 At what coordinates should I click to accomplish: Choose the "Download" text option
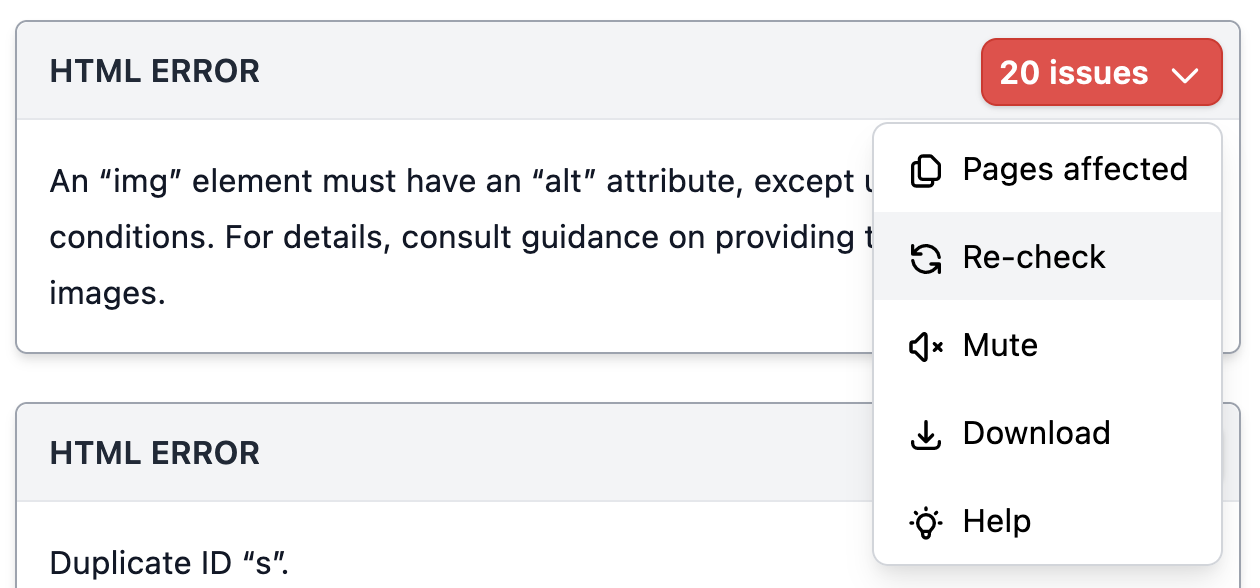tap(1036, 433)
